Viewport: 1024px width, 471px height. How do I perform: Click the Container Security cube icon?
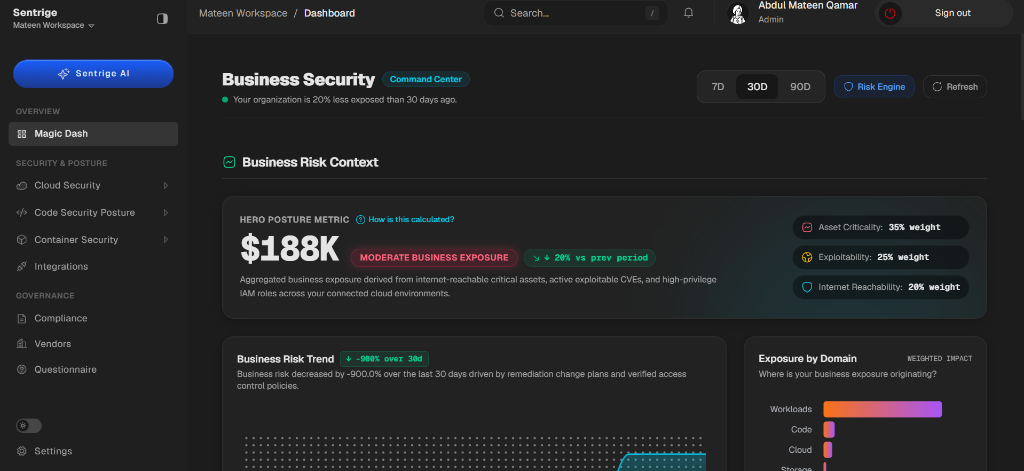point(22,240)
